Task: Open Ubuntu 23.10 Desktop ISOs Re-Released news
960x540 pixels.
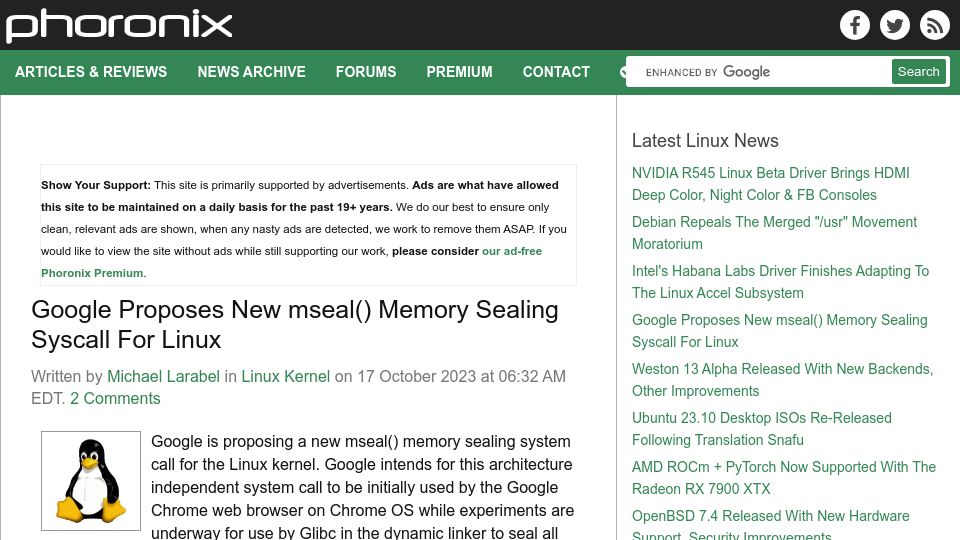Action: click(762, 429)
